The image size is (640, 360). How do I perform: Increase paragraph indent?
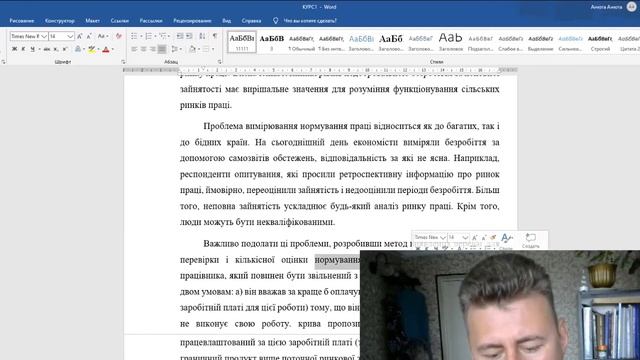point(189,36)
